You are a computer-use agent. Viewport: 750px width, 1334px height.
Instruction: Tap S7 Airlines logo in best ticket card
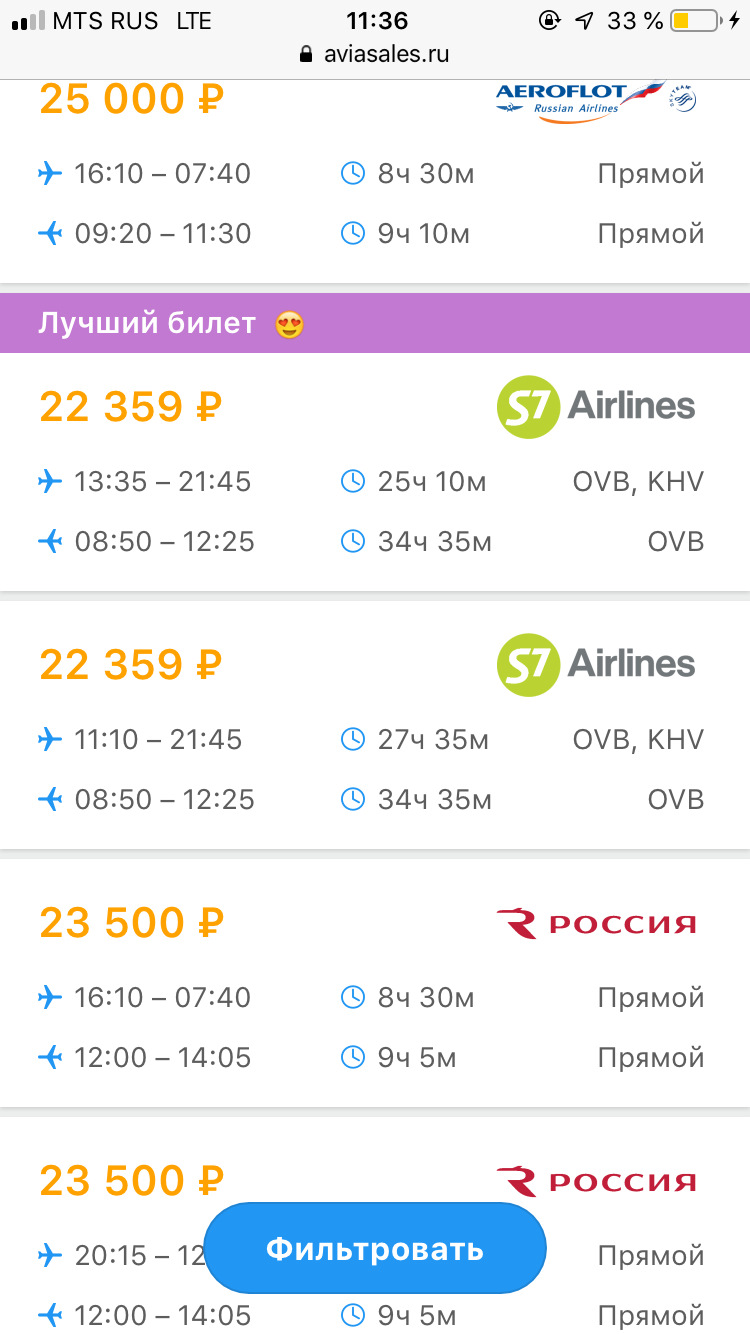596,406
